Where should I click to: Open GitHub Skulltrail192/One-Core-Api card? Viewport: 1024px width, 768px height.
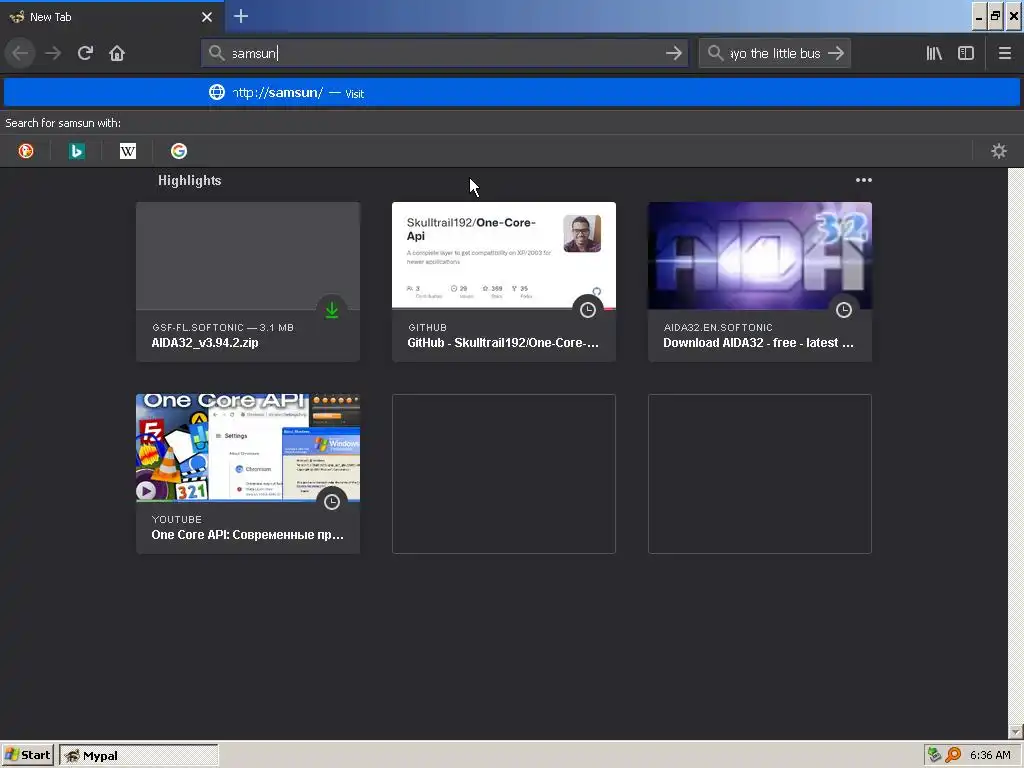pos(504,281)
